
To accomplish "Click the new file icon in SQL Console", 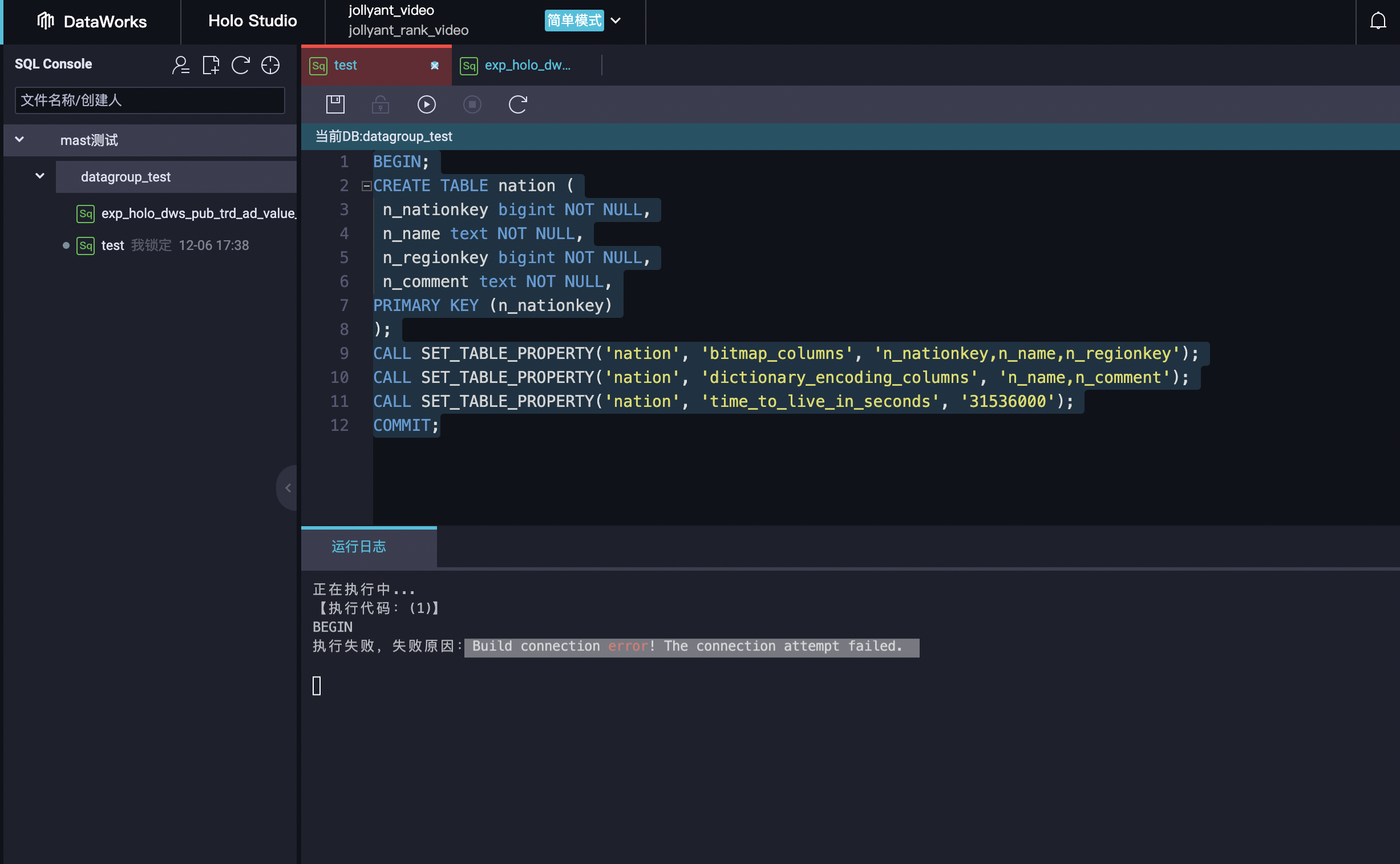I will tap(210, 65).
